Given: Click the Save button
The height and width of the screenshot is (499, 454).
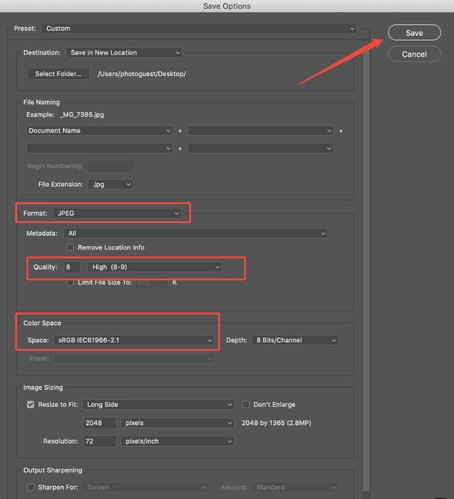Looking at the screenshot, I should click(414, 33).
